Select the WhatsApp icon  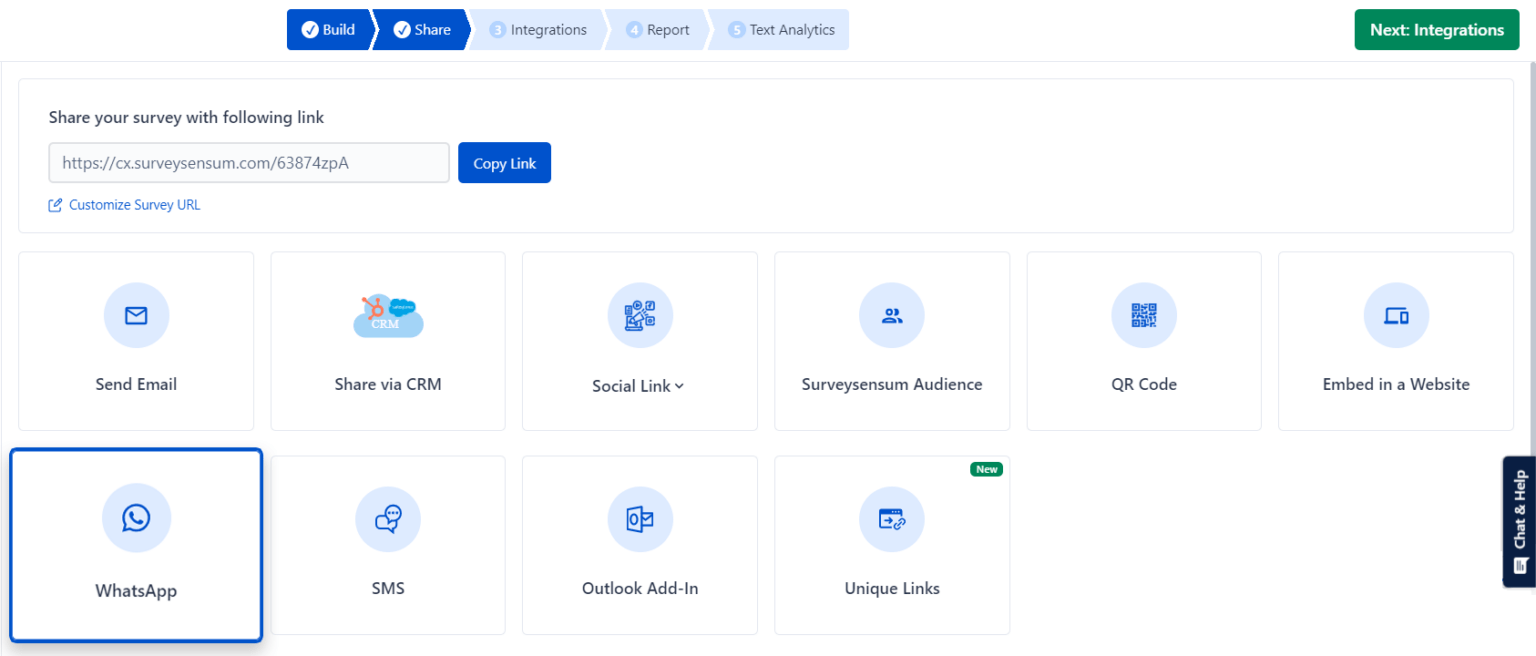point(136,518)
